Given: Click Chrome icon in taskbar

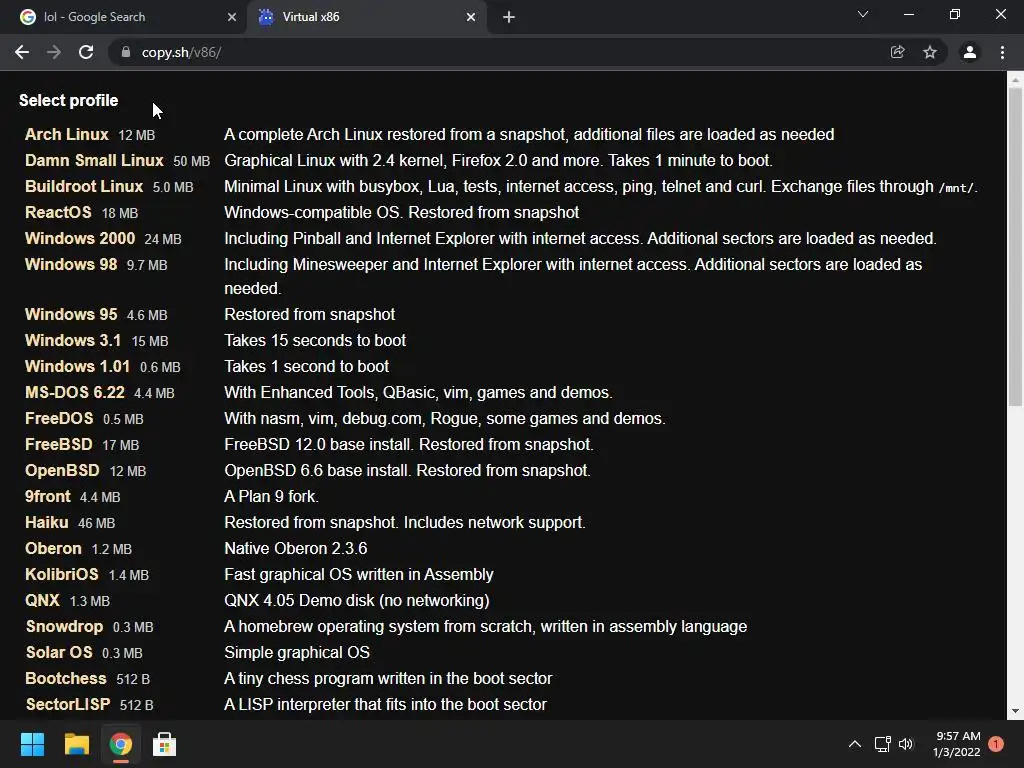Looking at the screenshot, I should pos(121,744).
